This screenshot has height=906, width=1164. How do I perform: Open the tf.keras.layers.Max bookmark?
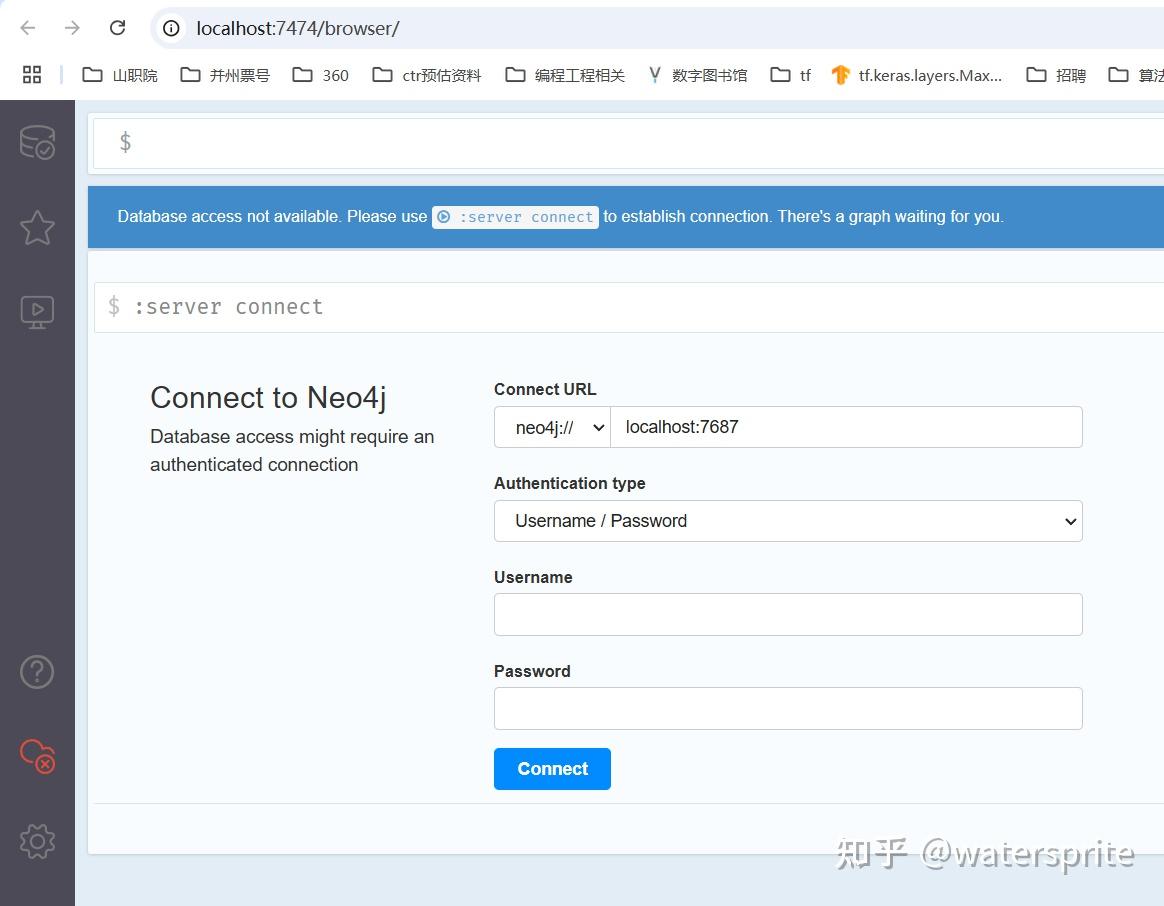click(917, 74)
